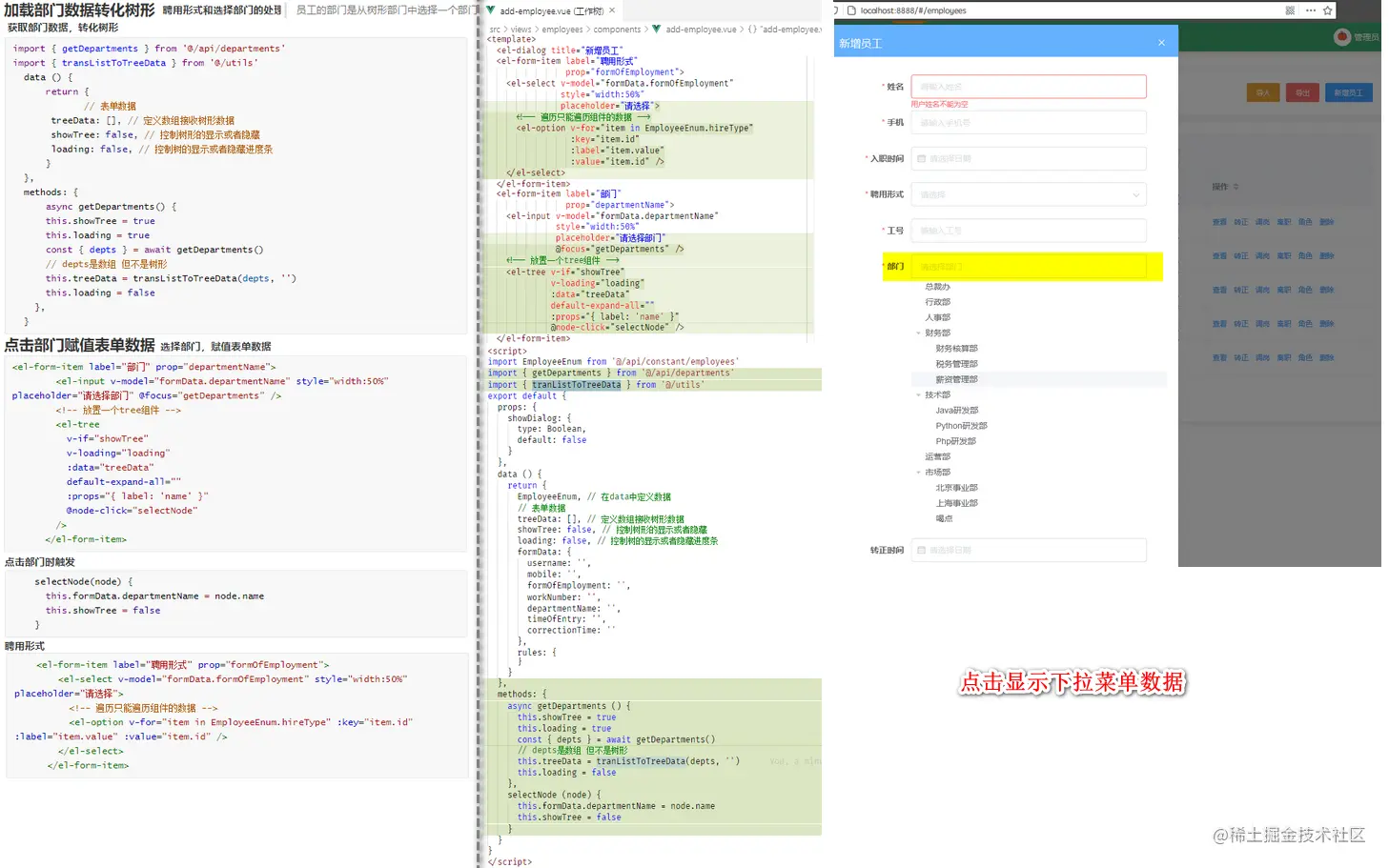Click the employees breadcrumb segment
1389x868 pixels.
562,30
